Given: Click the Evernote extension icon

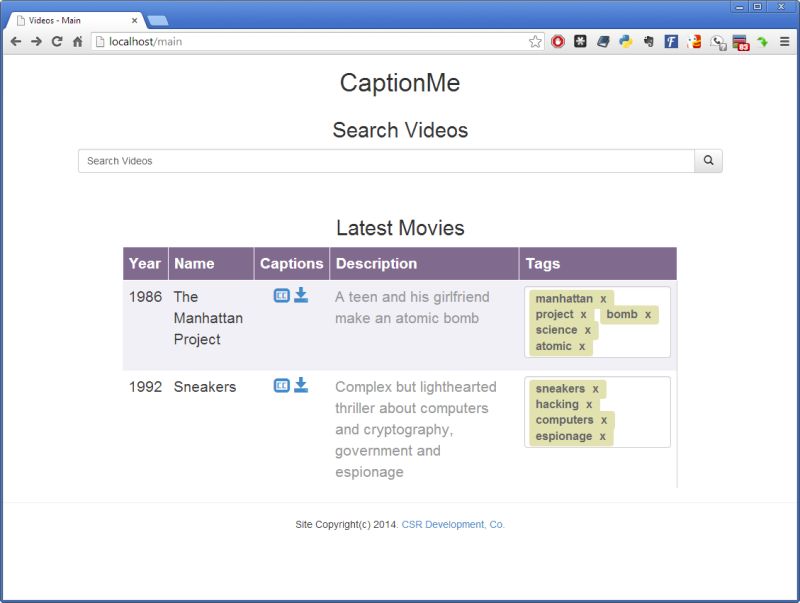Looking at the screenshot, I should [648, 42].
